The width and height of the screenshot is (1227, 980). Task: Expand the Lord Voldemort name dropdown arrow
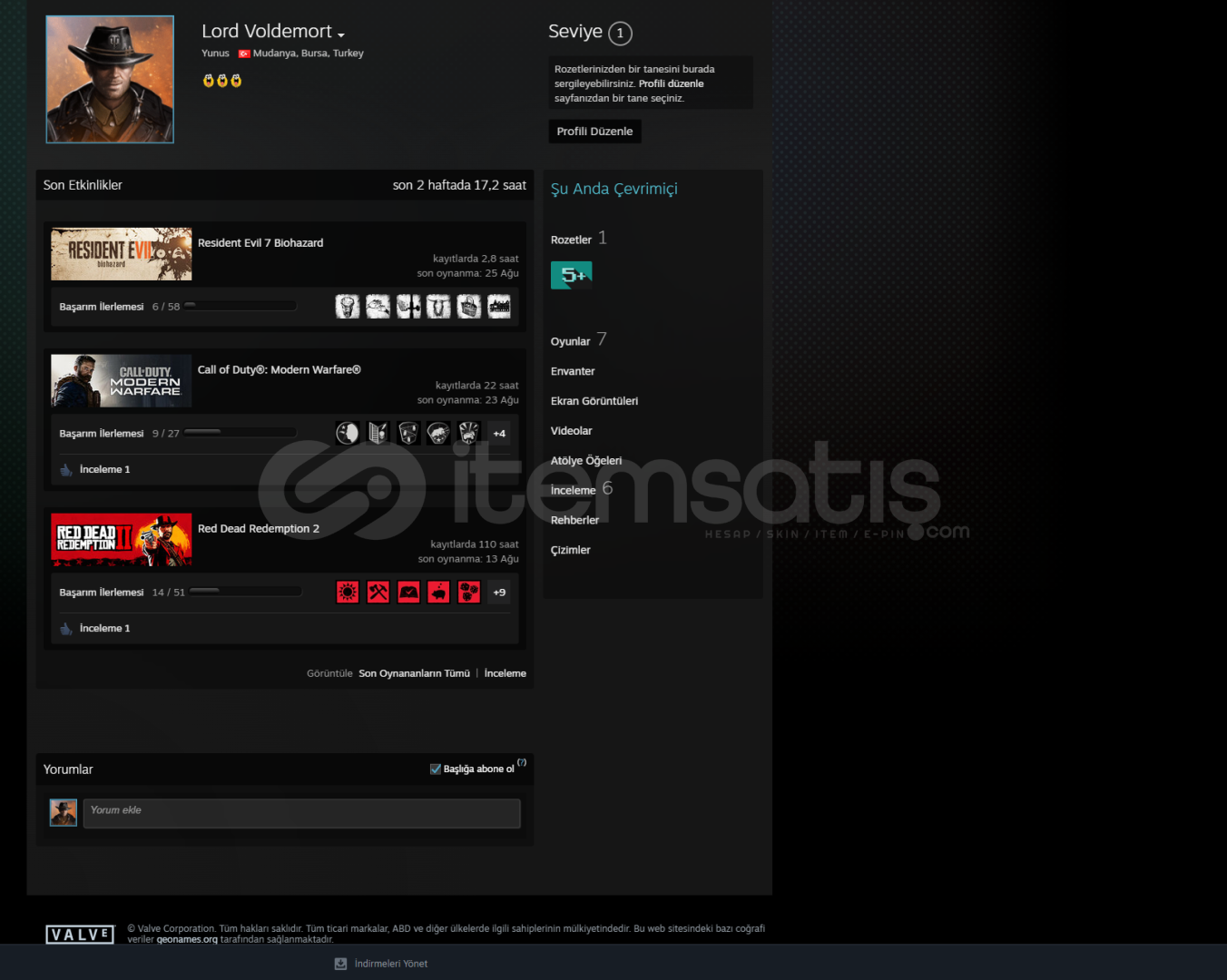pyautogui.click(x=340, y=35)
